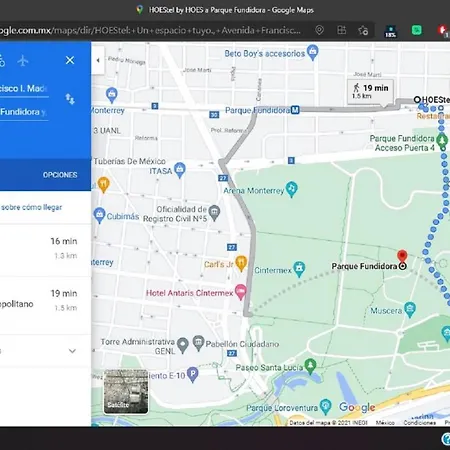
Task: Click Parque Fundidora Acceso Puerta 4 pin
Action: (442, 141)
